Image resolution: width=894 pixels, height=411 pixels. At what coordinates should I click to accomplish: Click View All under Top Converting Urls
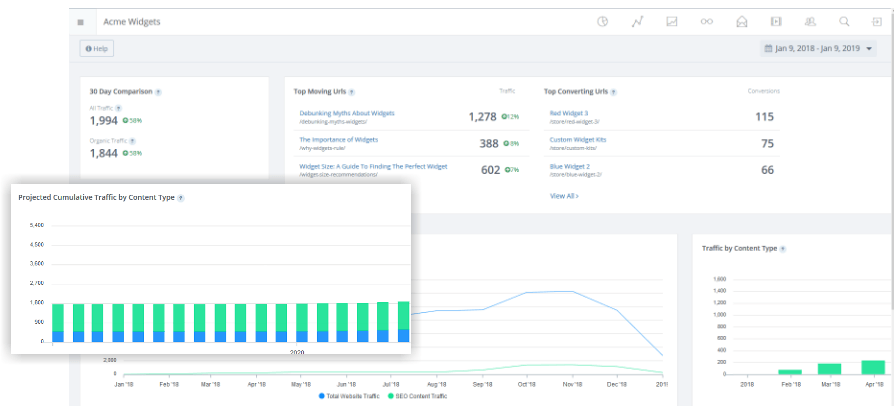click(x=564, y=196)
